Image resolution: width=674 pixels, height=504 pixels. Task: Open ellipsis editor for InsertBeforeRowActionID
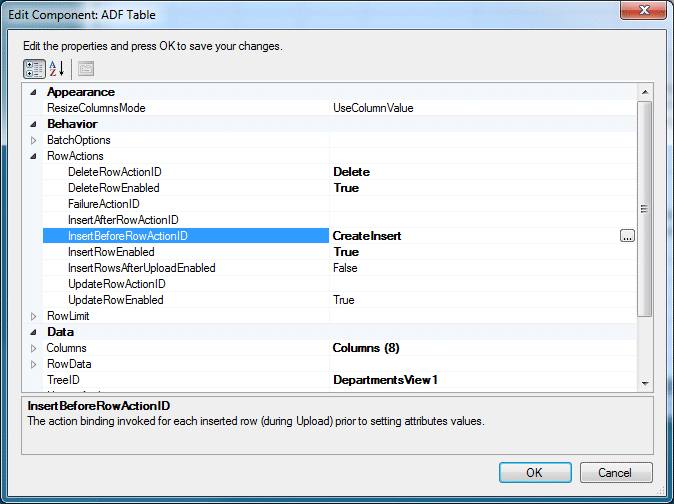[627, 236]
